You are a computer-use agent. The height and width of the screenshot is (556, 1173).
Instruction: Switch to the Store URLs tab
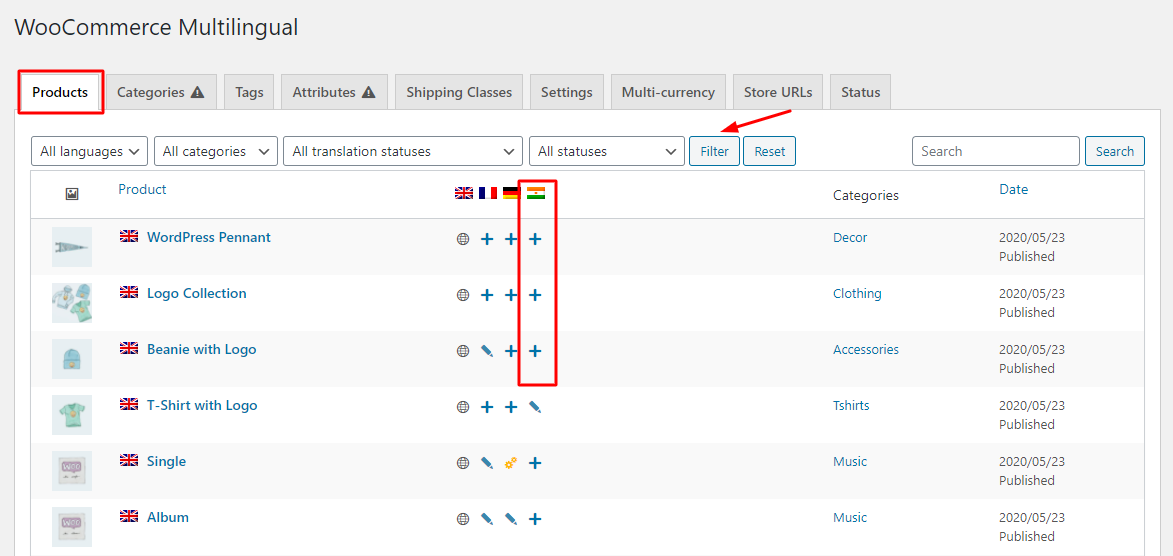[778, 92]
